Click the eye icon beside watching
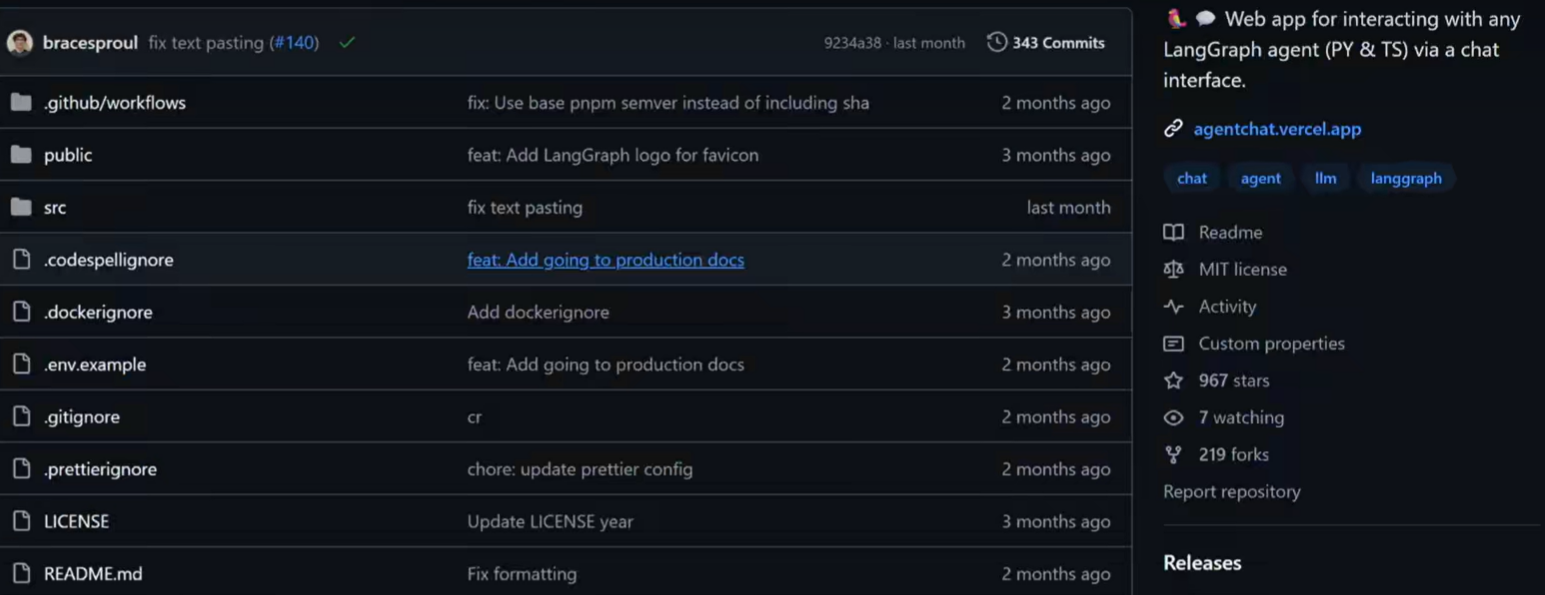This screenshot has height=595, width=1545. pyautogui.click(x=1173, y=418)
